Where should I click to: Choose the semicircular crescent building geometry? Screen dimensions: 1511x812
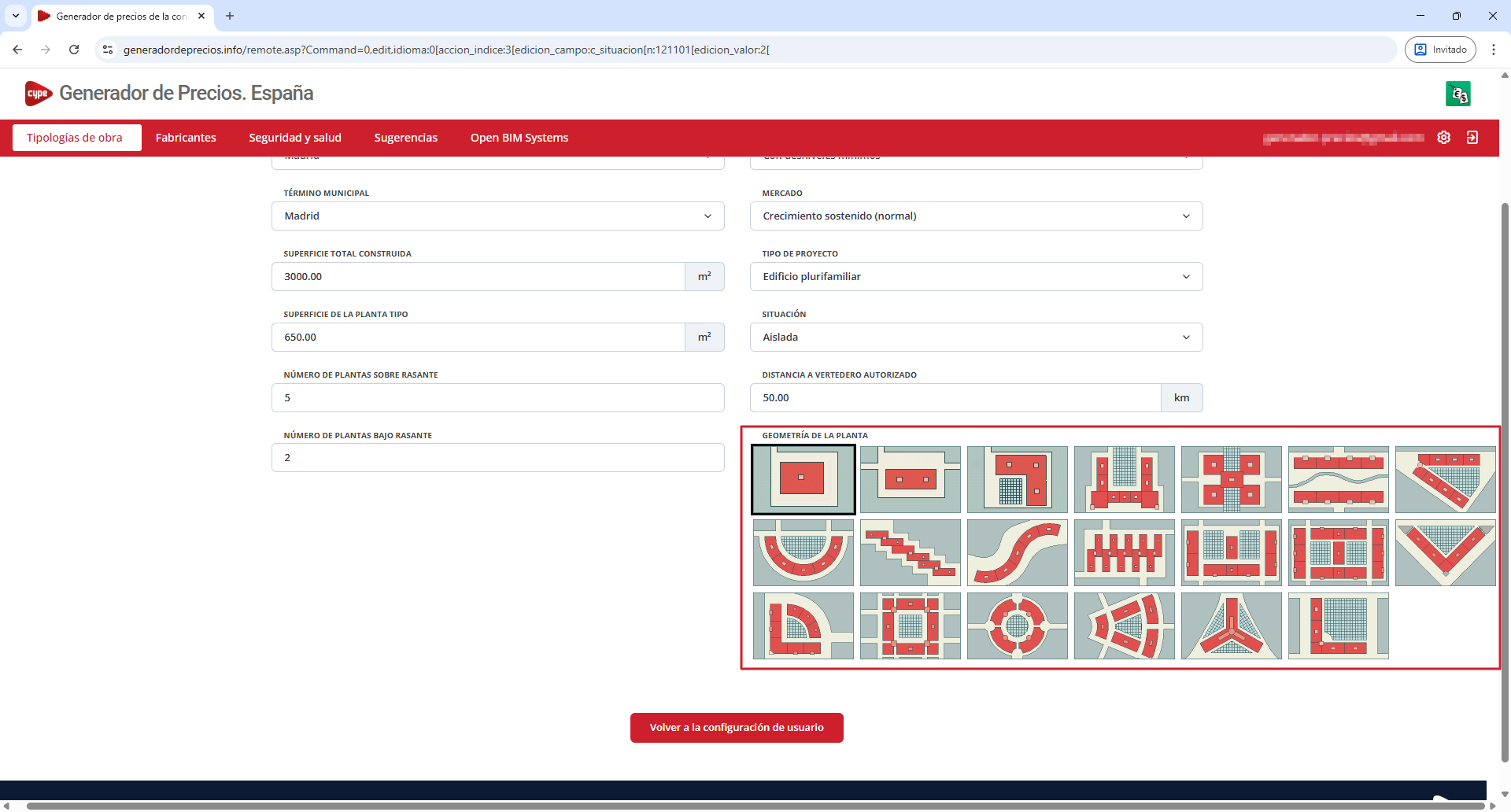point(803,552)
